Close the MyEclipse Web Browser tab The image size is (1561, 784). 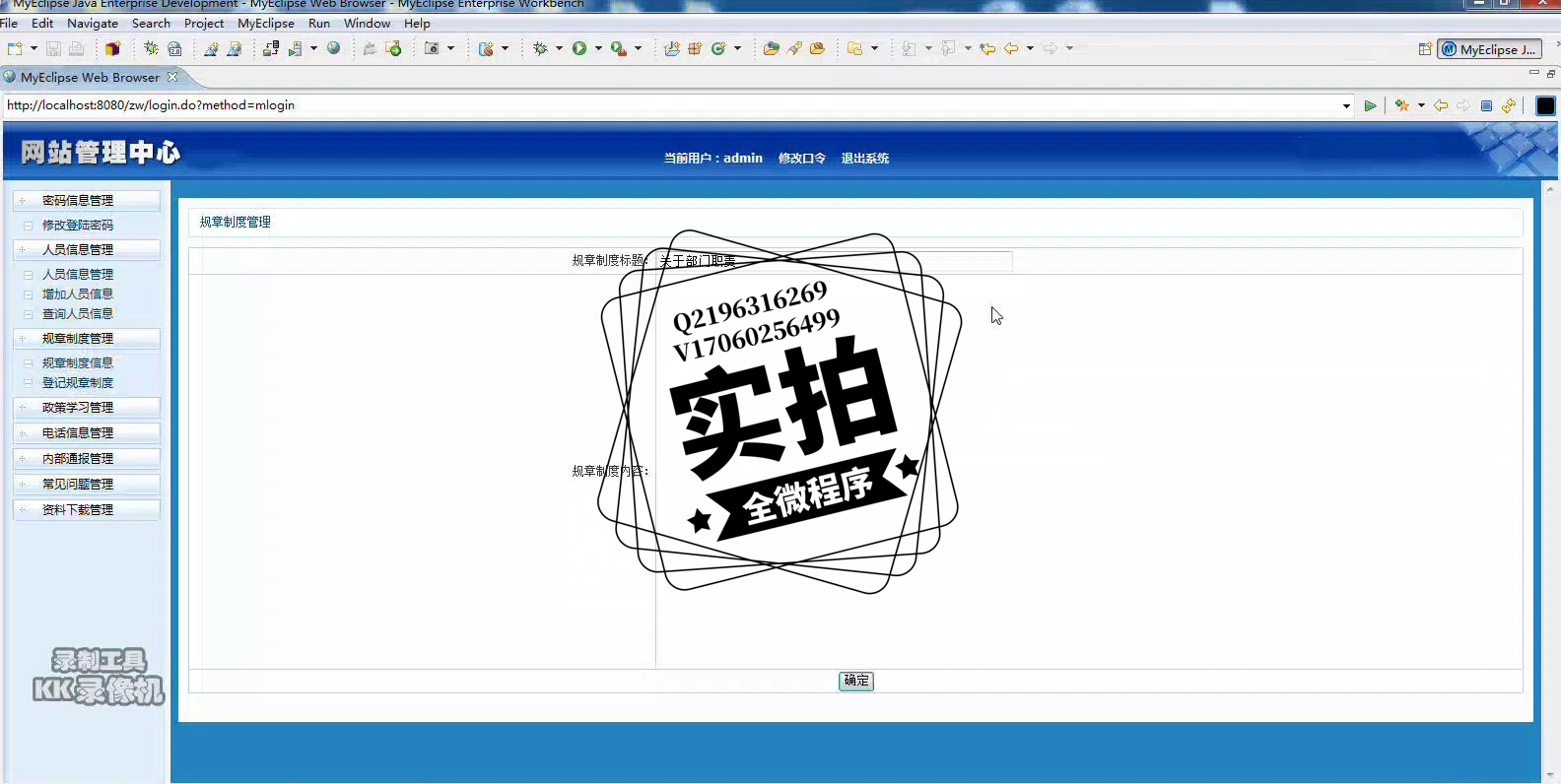click(x=172, y=77)
